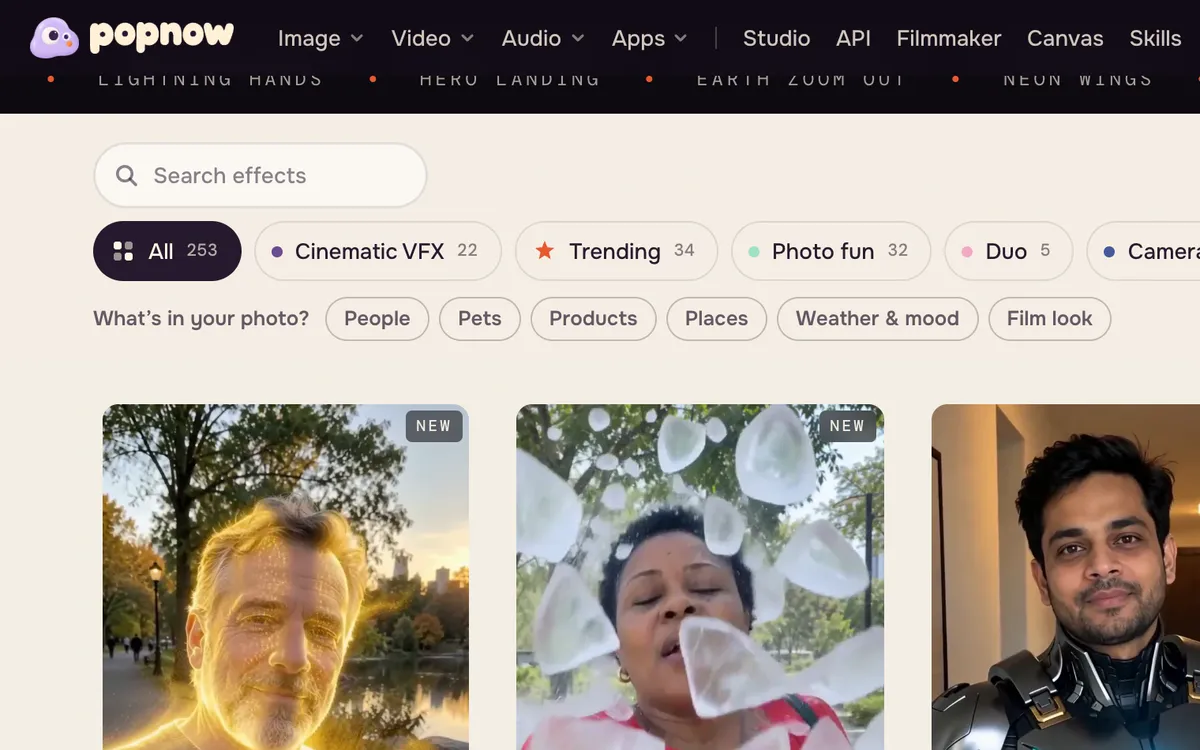Click the popnow logo
The height and width of the screenshot is (750, 1200).
click(x=132, y=38)
